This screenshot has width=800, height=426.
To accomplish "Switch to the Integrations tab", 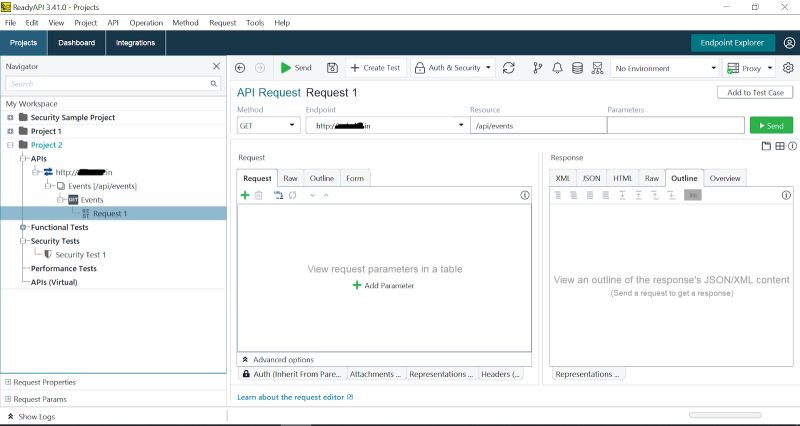I will (135, 43).
